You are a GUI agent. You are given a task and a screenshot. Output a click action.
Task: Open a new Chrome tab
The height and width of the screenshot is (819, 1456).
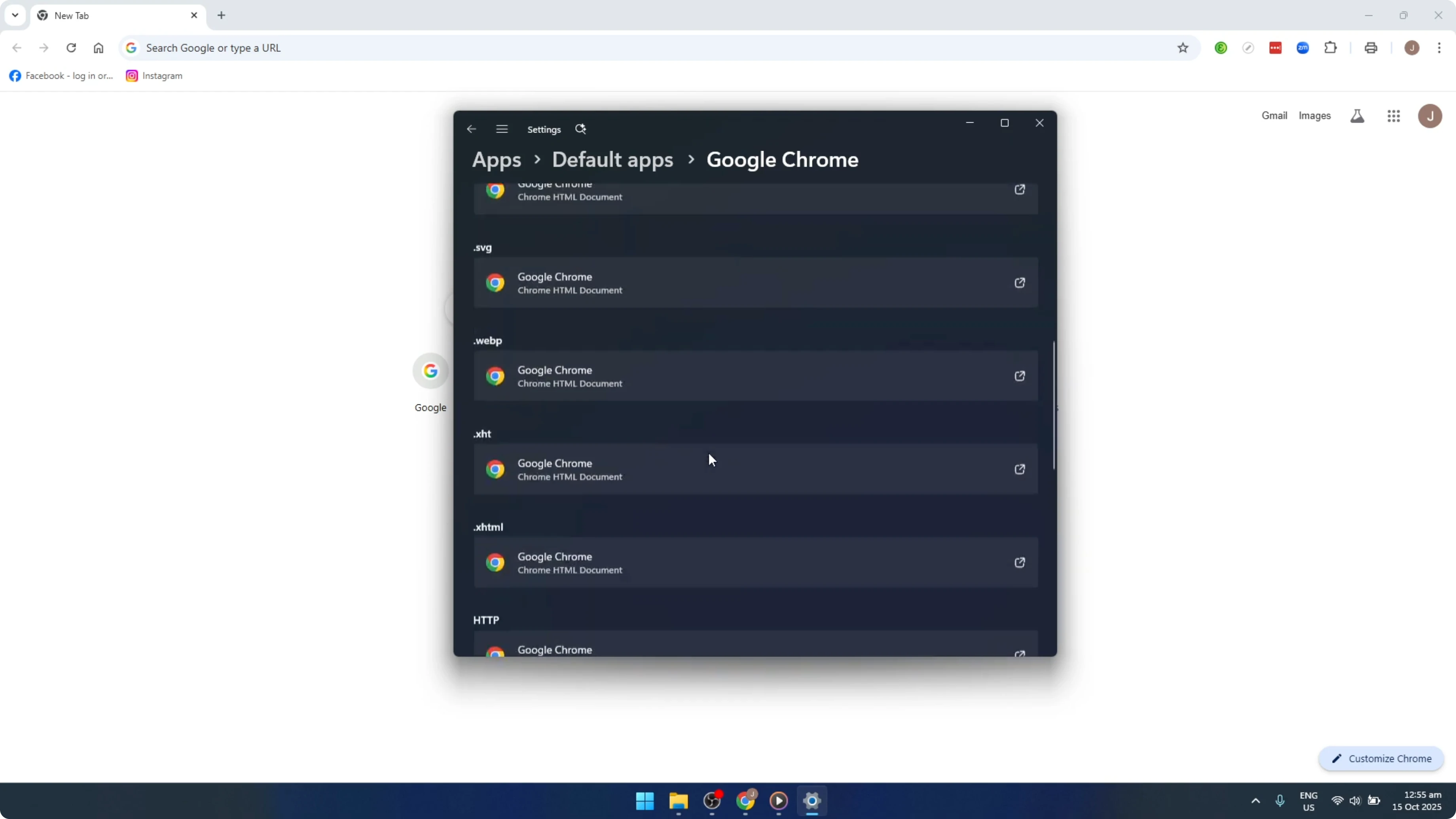pos(222,15)
